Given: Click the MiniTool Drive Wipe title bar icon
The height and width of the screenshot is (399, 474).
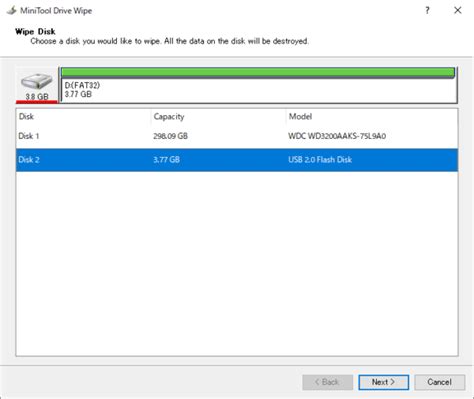Looking at the screenshot, I should (x=12, y=11).
